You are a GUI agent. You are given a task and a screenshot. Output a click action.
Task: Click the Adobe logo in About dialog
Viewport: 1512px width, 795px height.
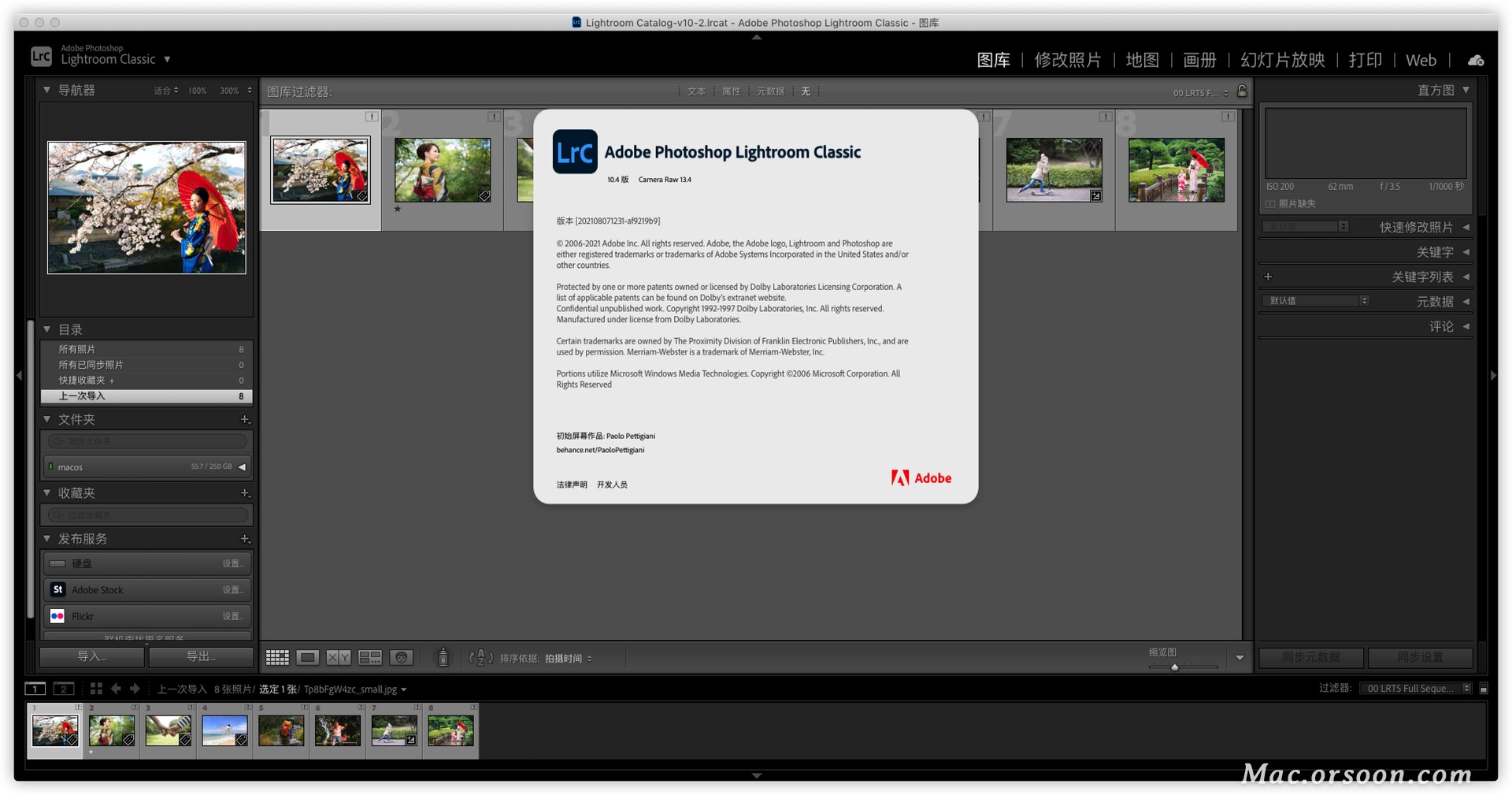(921, 477)
